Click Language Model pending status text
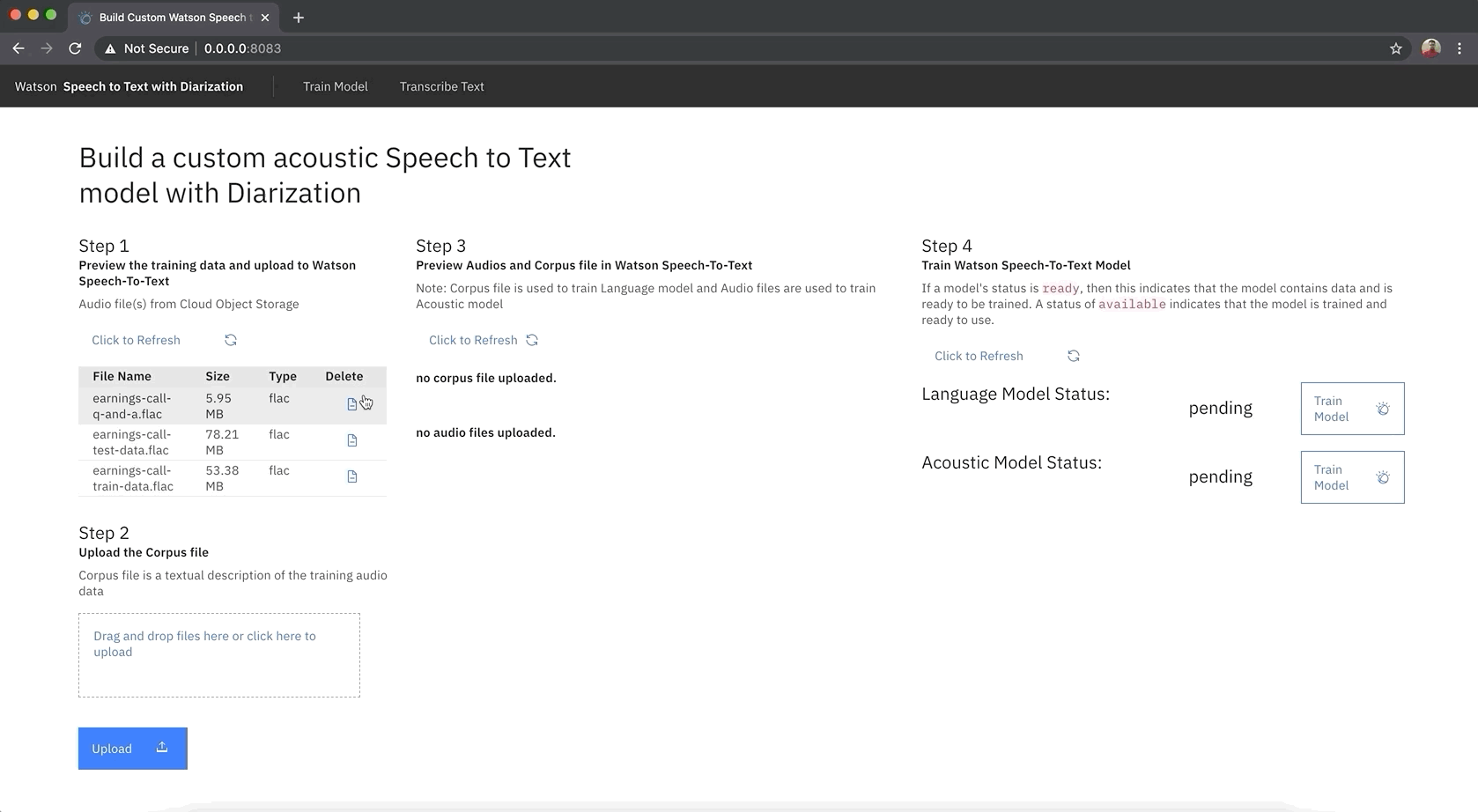 tap(1220, 408)
